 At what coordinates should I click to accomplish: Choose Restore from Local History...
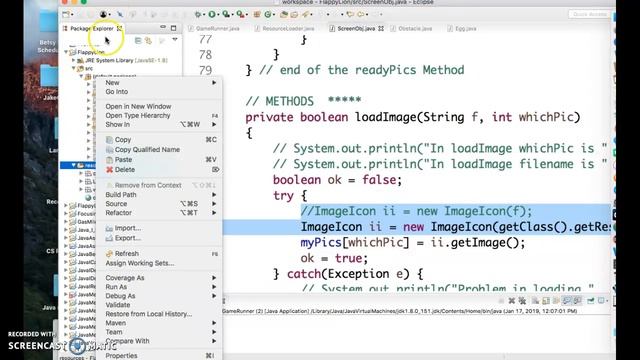(160, 314)
